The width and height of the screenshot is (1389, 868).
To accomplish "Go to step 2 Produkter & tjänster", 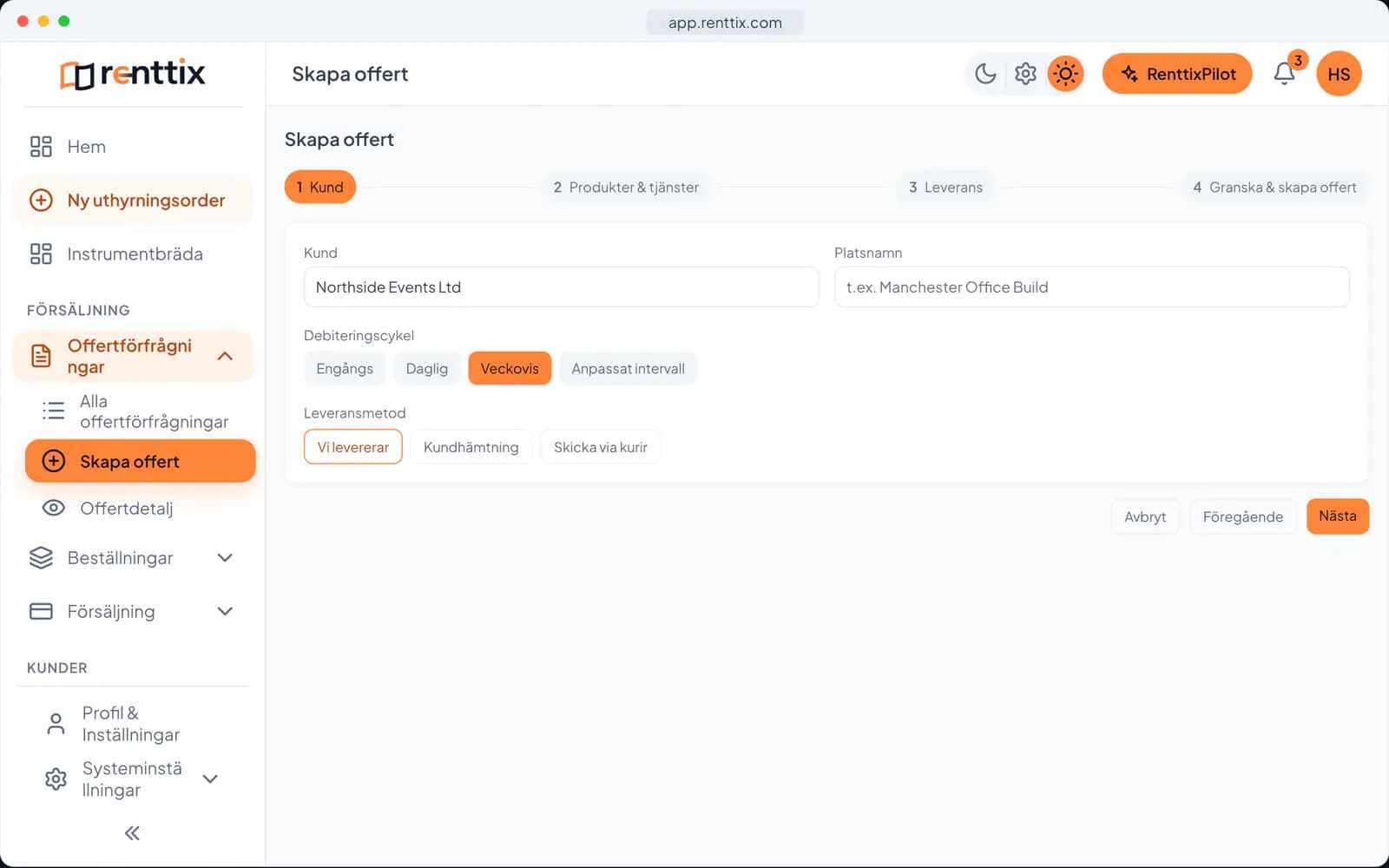I will (x=626, y=187).
